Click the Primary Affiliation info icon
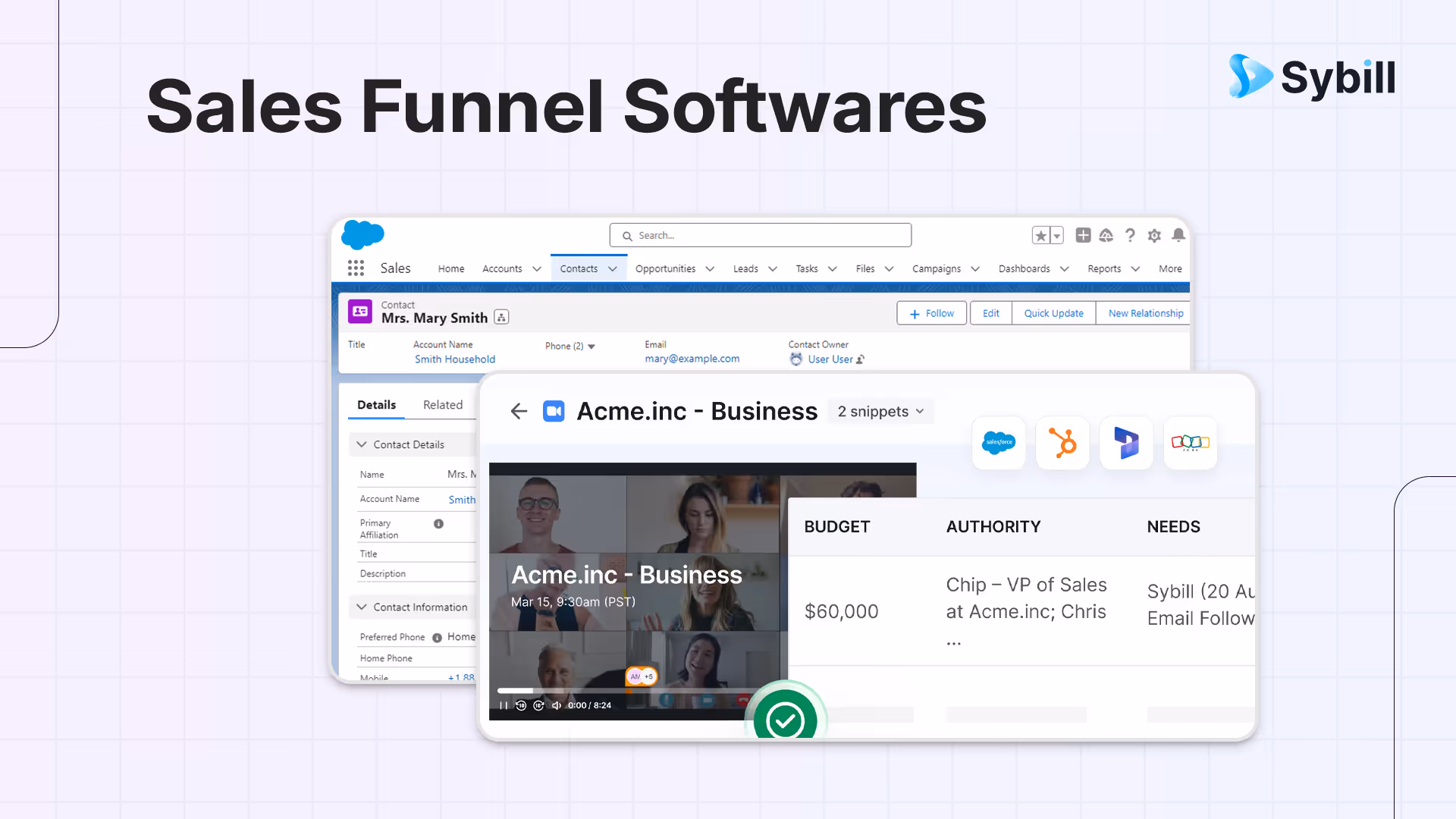The height and width of the screenshot is (819, 1456). (438, 524)
